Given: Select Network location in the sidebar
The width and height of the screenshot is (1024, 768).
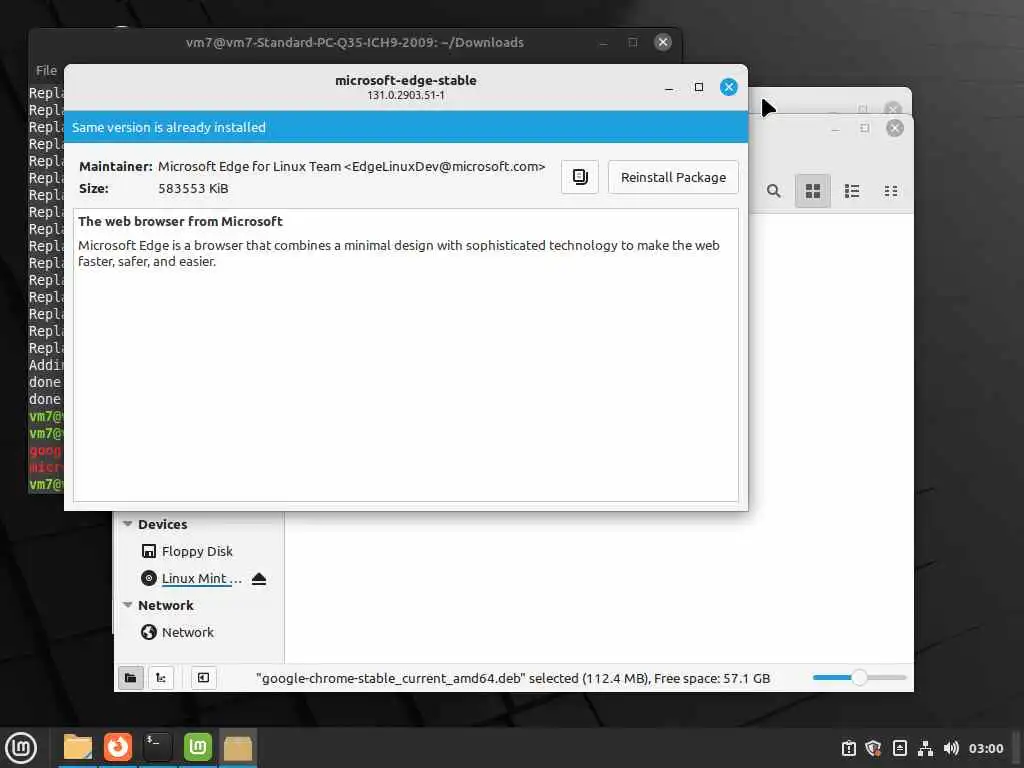Looking at the screenshot, I should (178, 632).
